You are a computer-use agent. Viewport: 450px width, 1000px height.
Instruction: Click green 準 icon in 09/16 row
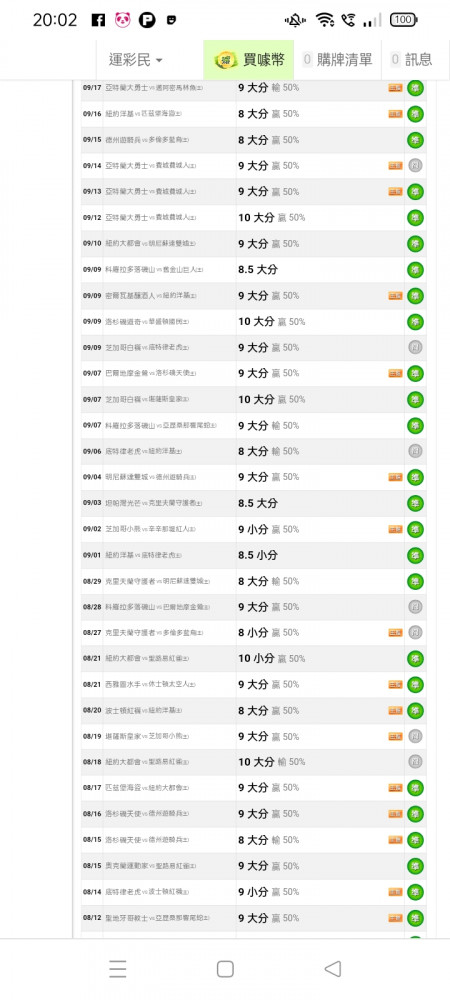click(416, 114)
